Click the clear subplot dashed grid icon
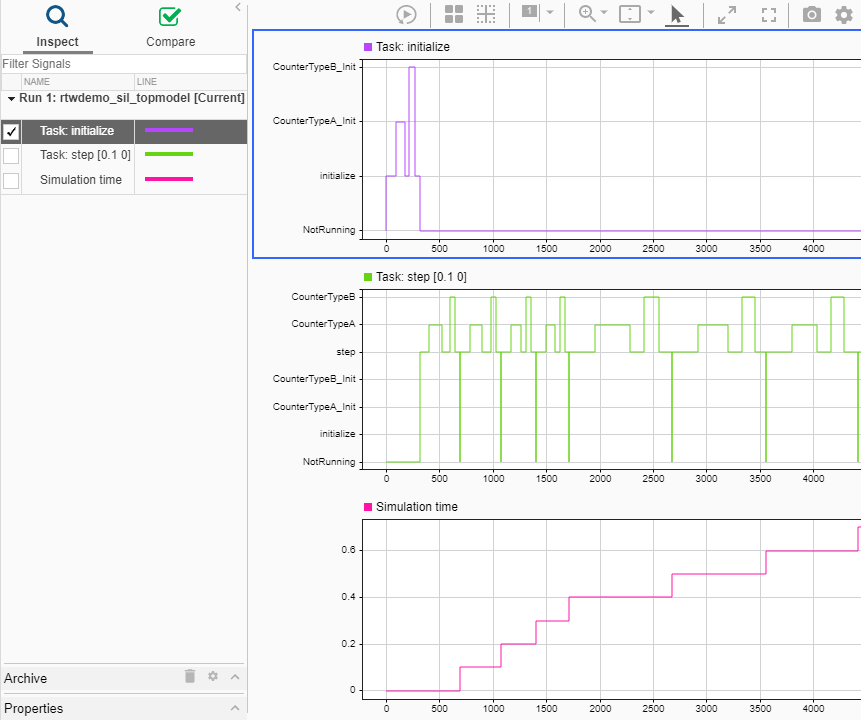Image resolution: width=861 pixels, height=720 pixels. coord(486,14)
